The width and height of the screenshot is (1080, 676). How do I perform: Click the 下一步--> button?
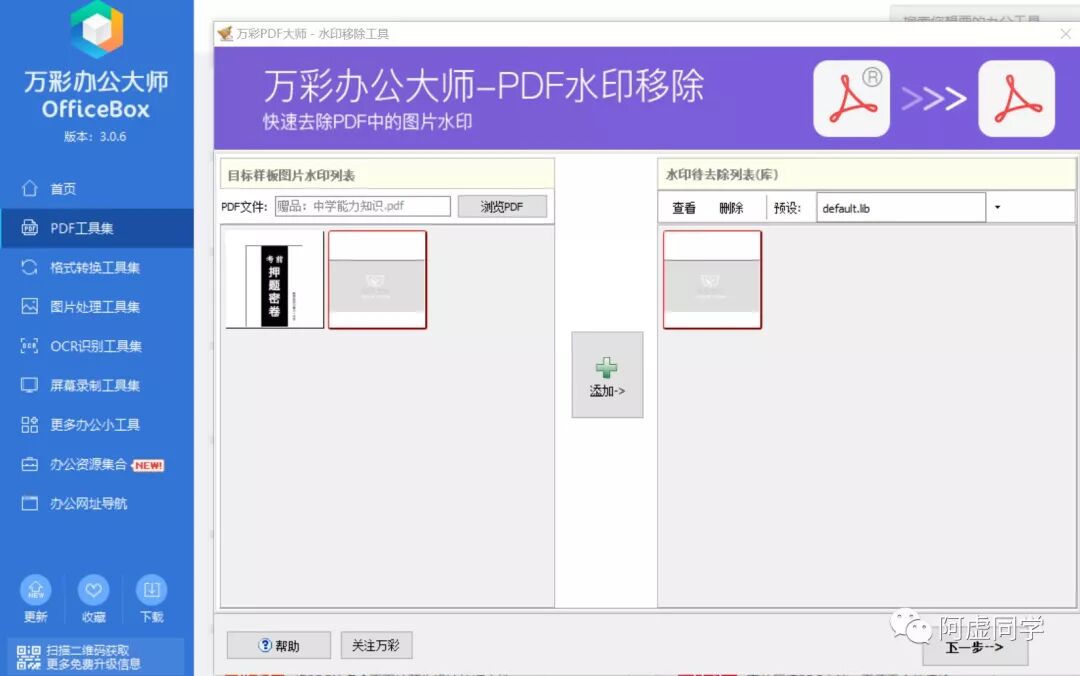[975, 649]
